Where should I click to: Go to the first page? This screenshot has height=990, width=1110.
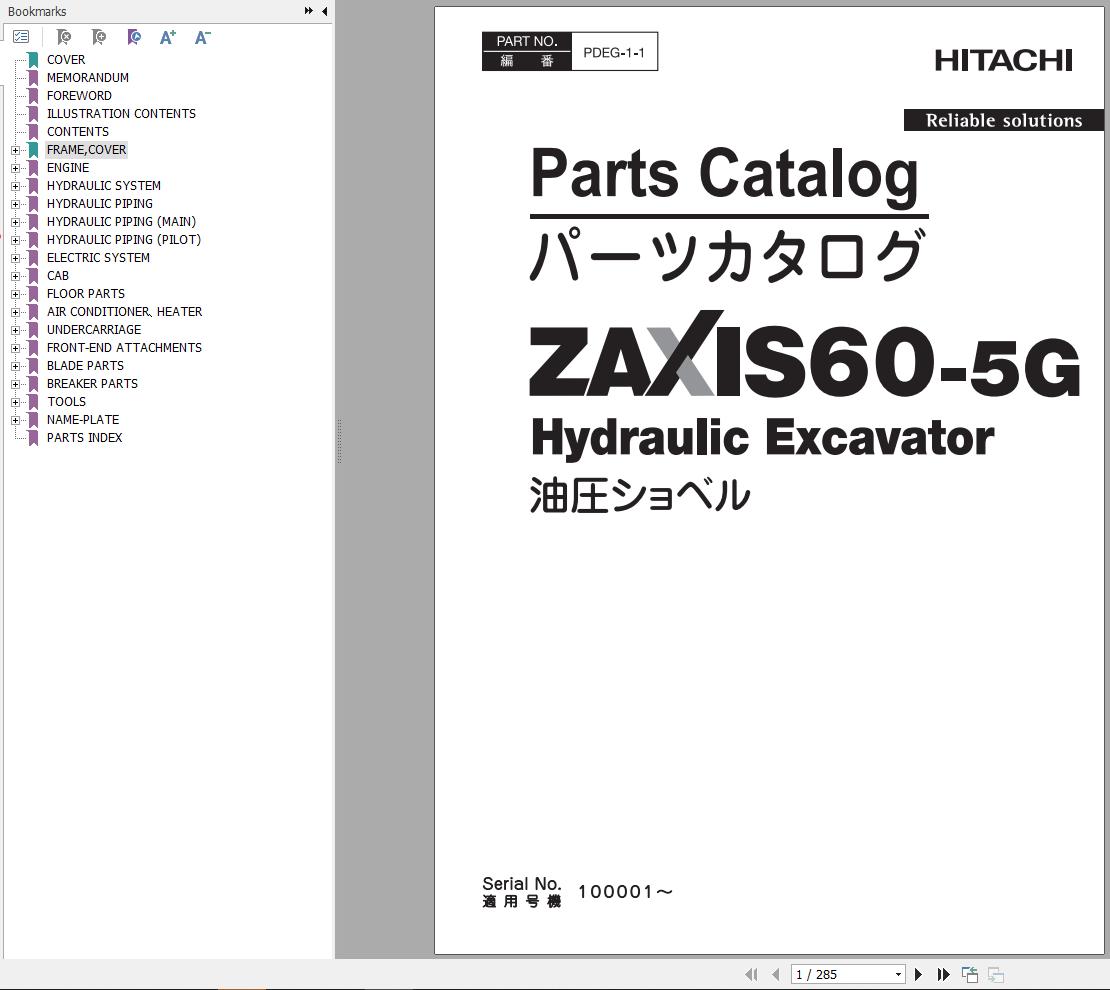coord(751,974)
